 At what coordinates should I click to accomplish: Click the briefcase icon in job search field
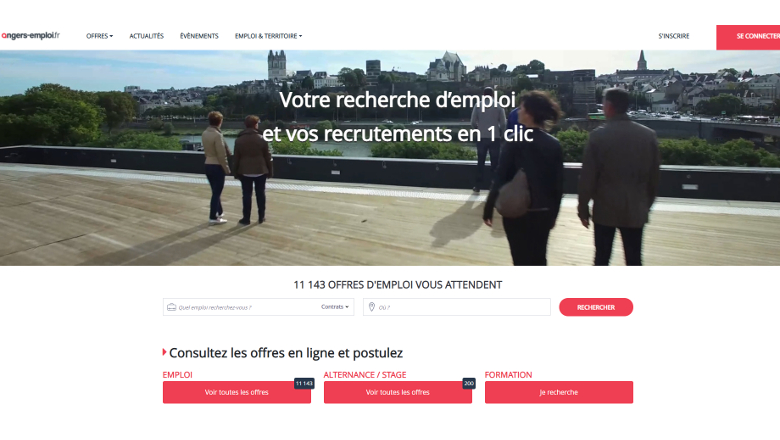(x=172, y=307)
